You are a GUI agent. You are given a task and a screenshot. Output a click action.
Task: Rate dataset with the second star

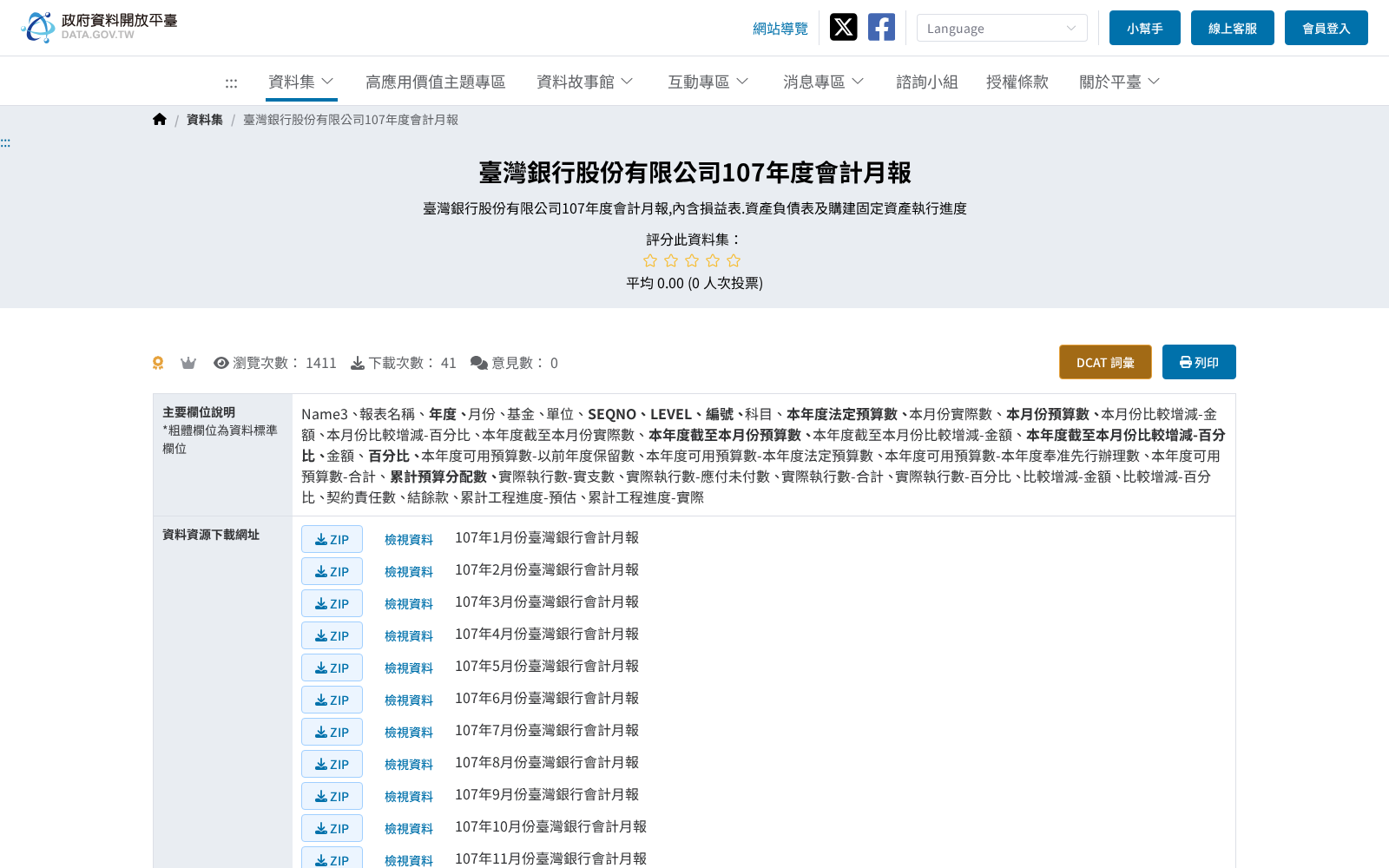point(671,260)
